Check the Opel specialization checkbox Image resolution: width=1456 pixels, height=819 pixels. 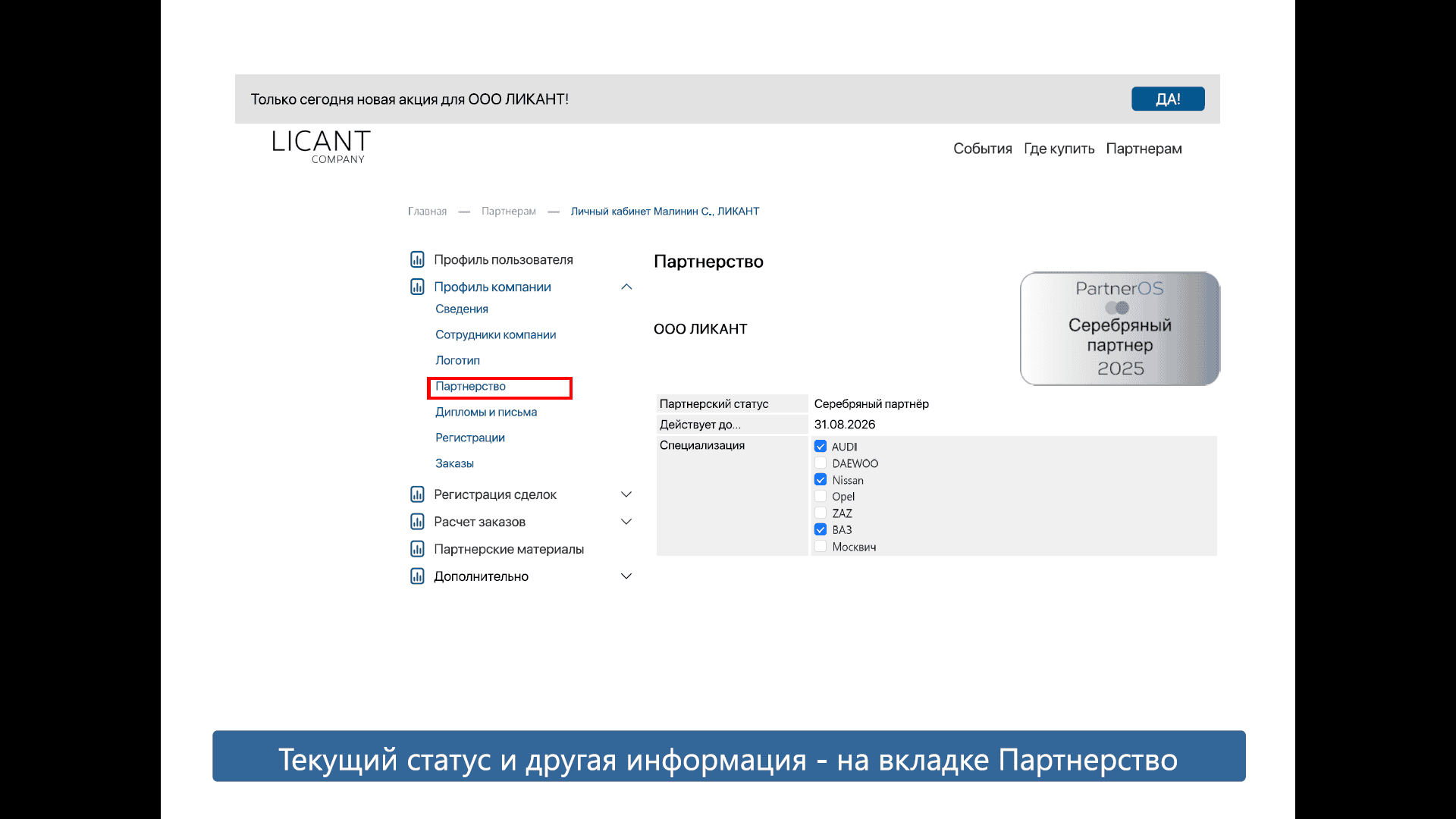click(x=821, y=497)
